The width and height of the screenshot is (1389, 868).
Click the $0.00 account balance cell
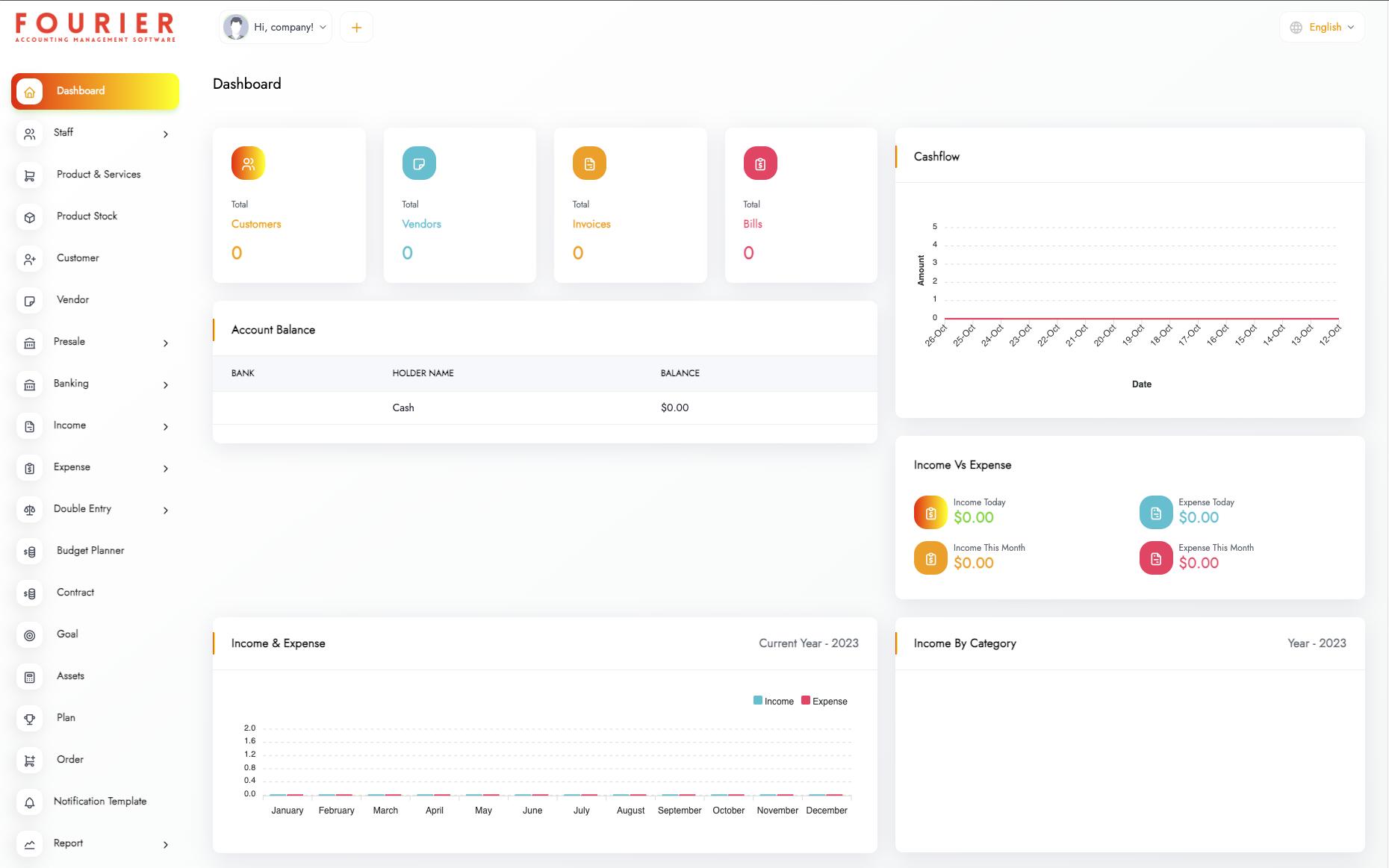[x=674, y=408]
